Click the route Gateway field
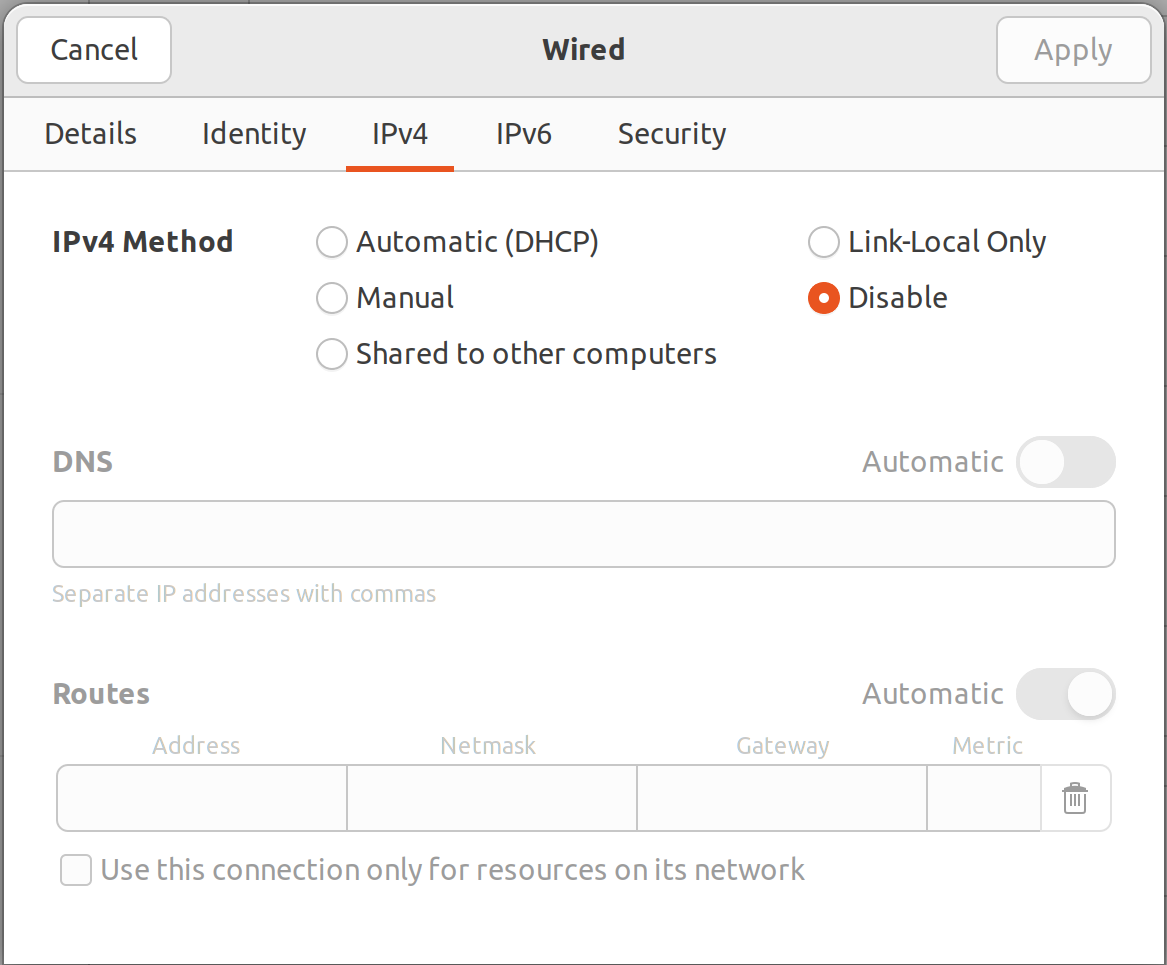1167x965 pixels. tap(781, 798)
